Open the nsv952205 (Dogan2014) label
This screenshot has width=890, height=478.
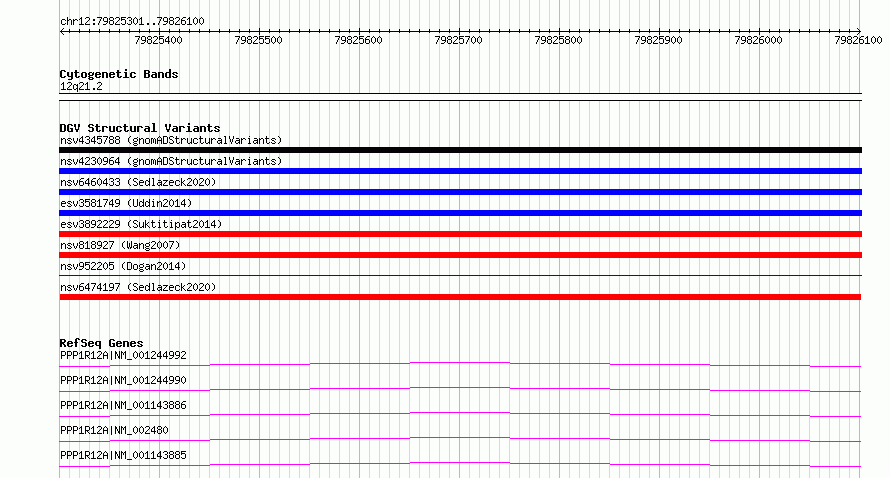coord(123,266)
